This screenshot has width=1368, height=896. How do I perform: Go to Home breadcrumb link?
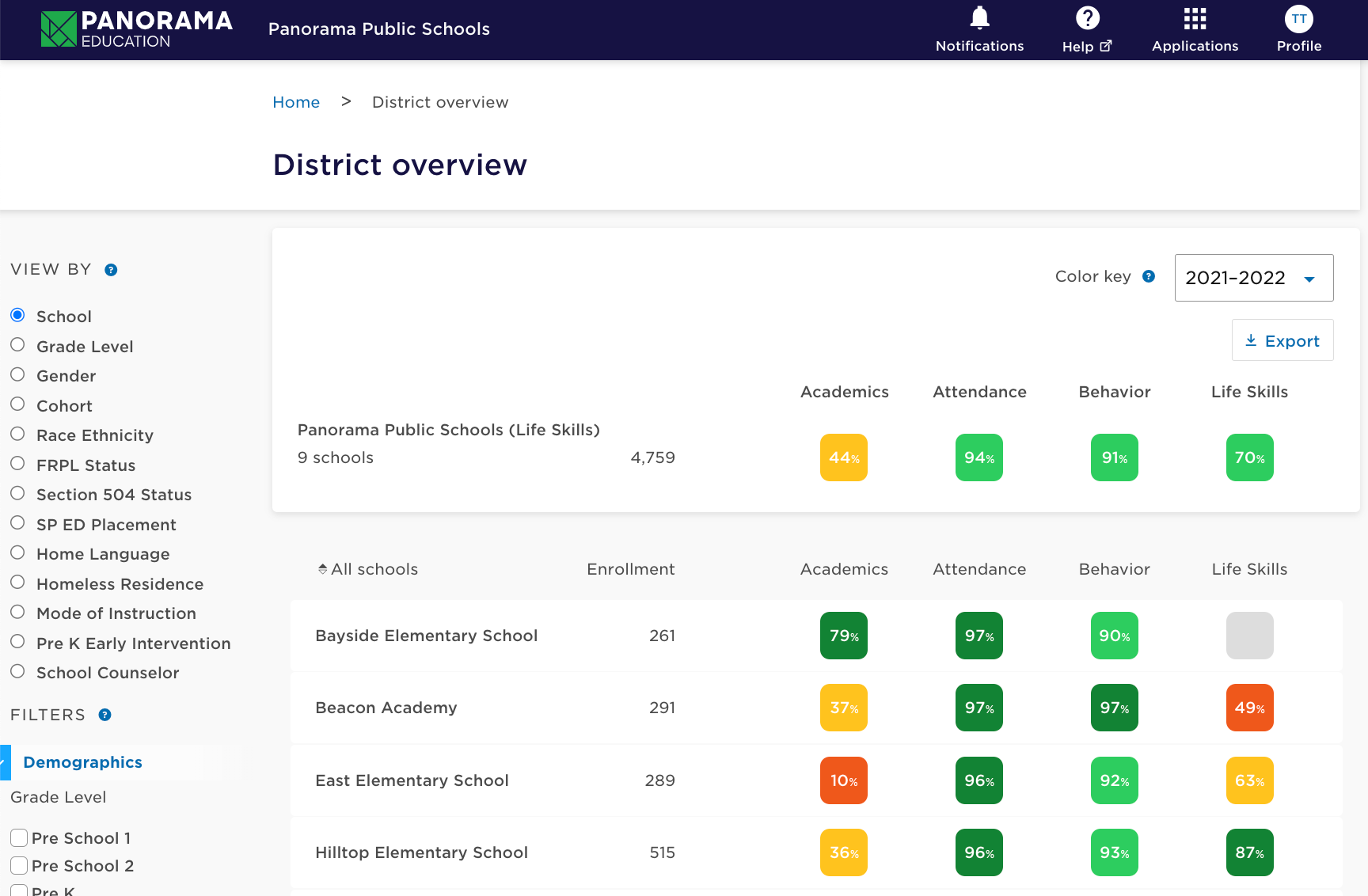[x=296, y=102]
